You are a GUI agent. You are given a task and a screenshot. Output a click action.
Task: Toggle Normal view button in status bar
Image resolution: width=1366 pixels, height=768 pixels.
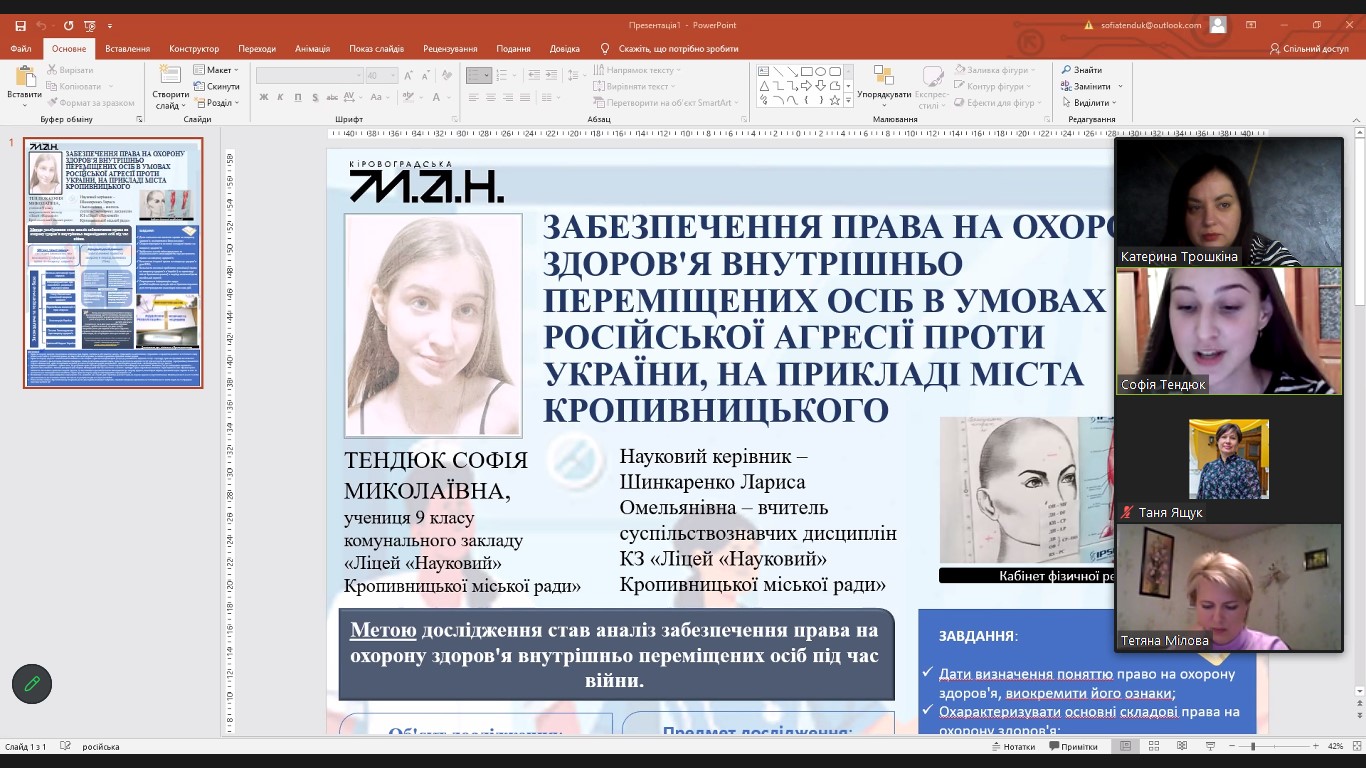tap(1125, 746)
